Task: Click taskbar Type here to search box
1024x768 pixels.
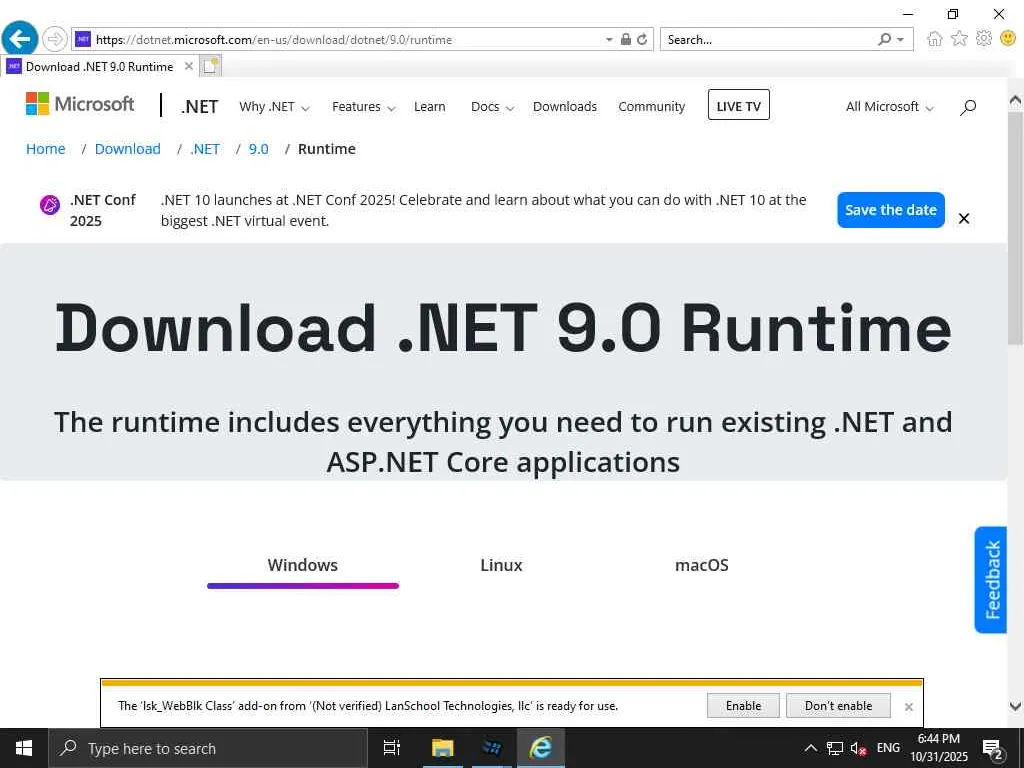Action: pyautogui.click(x=208, y=748)
